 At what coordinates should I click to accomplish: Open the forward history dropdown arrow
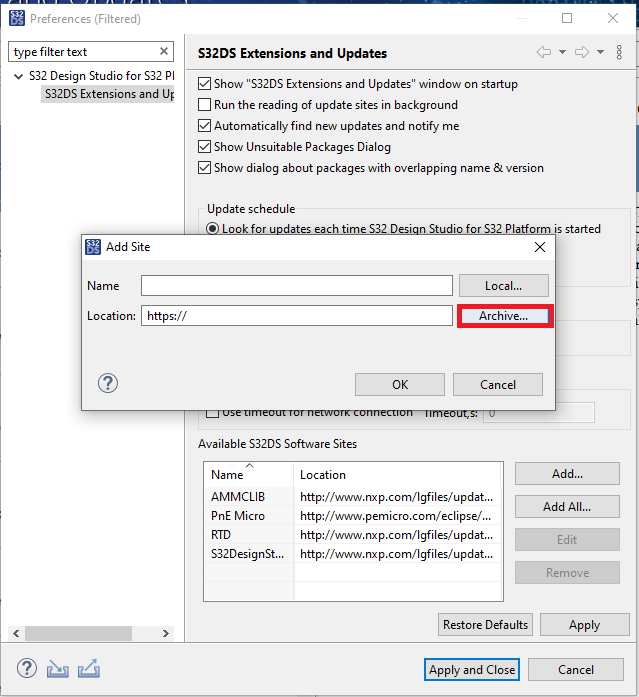tap(600, 52)
